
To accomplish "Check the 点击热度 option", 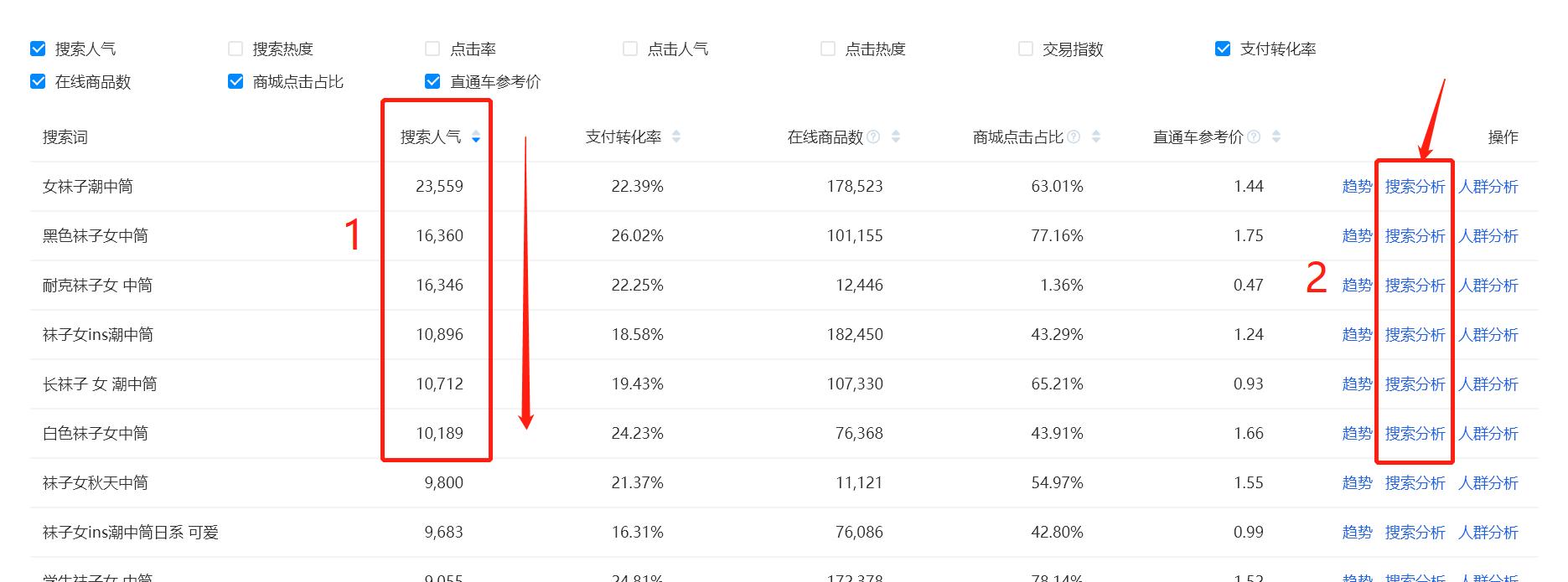I will (828, 49).
